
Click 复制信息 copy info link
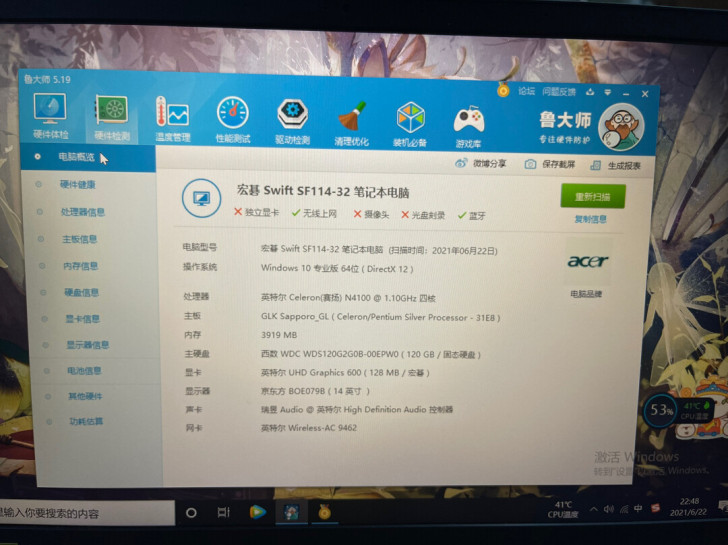pos(590,219)
